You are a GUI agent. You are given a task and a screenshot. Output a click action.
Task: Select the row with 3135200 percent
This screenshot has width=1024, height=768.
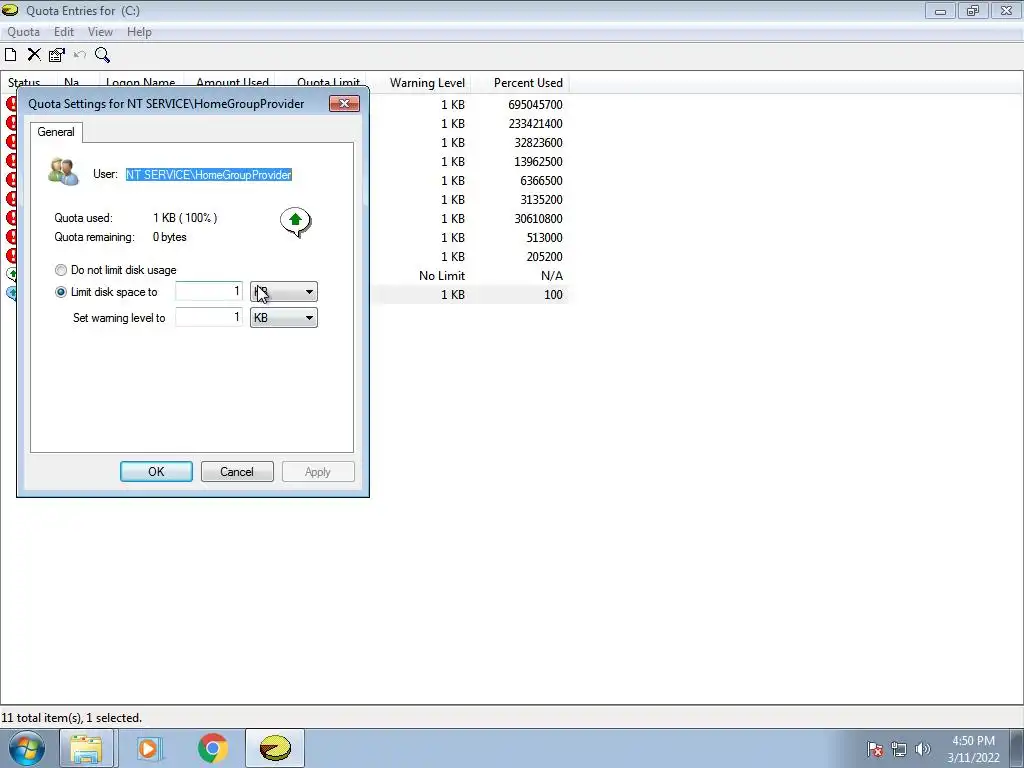click(x=469, y=199)
